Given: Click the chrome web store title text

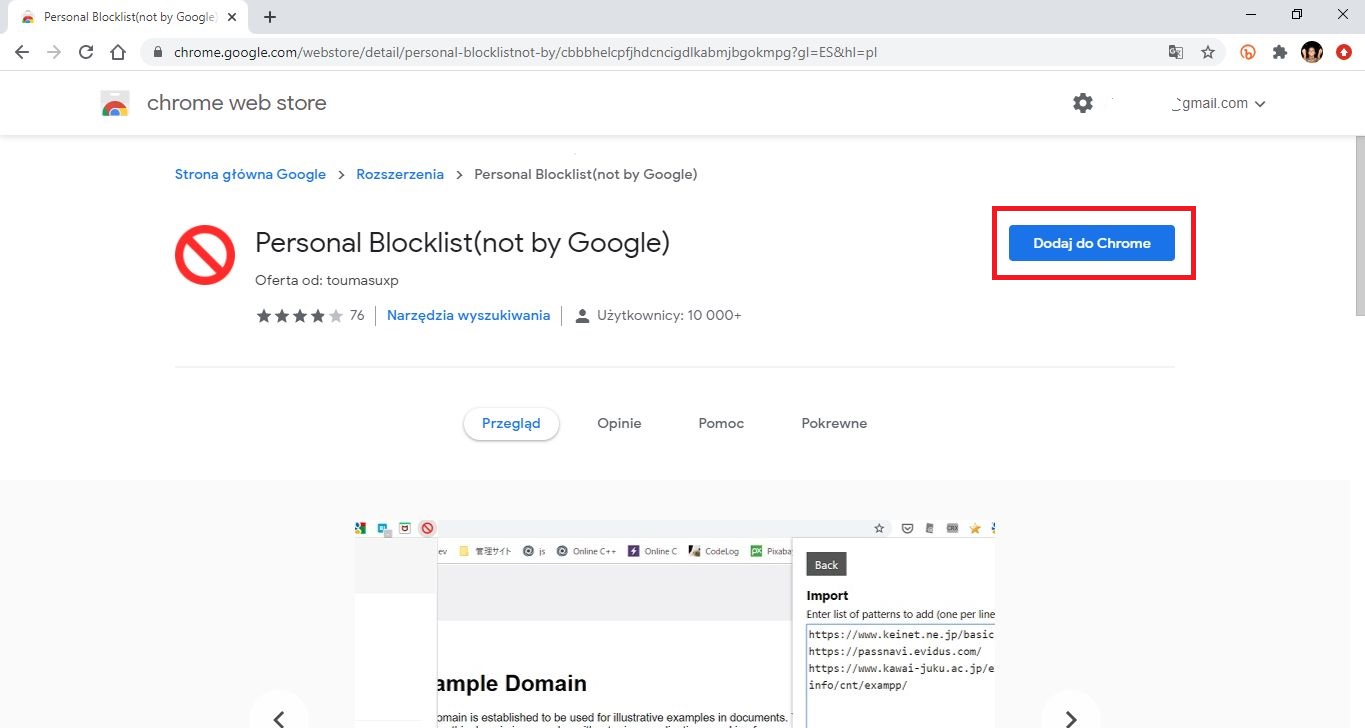Looking at the screenshot, I should (x=236, y=103).
